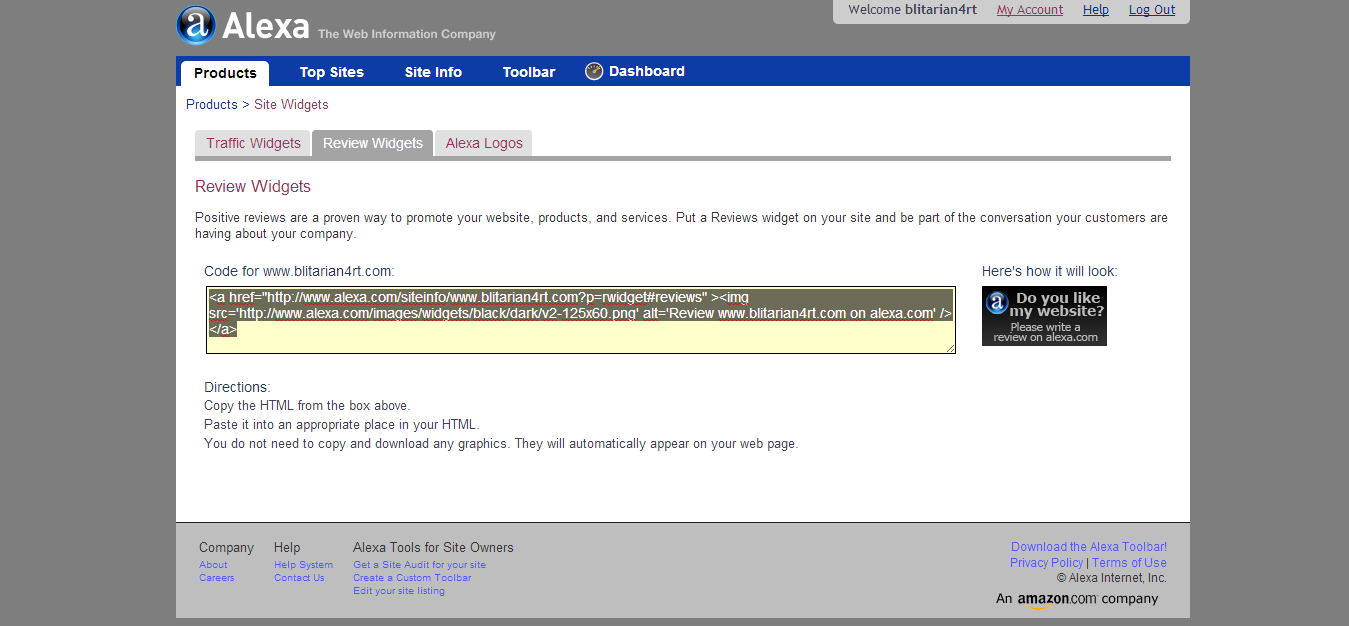
Task: Click the 'Alexa Tools for Site Owners' heading
Action: 433,548
